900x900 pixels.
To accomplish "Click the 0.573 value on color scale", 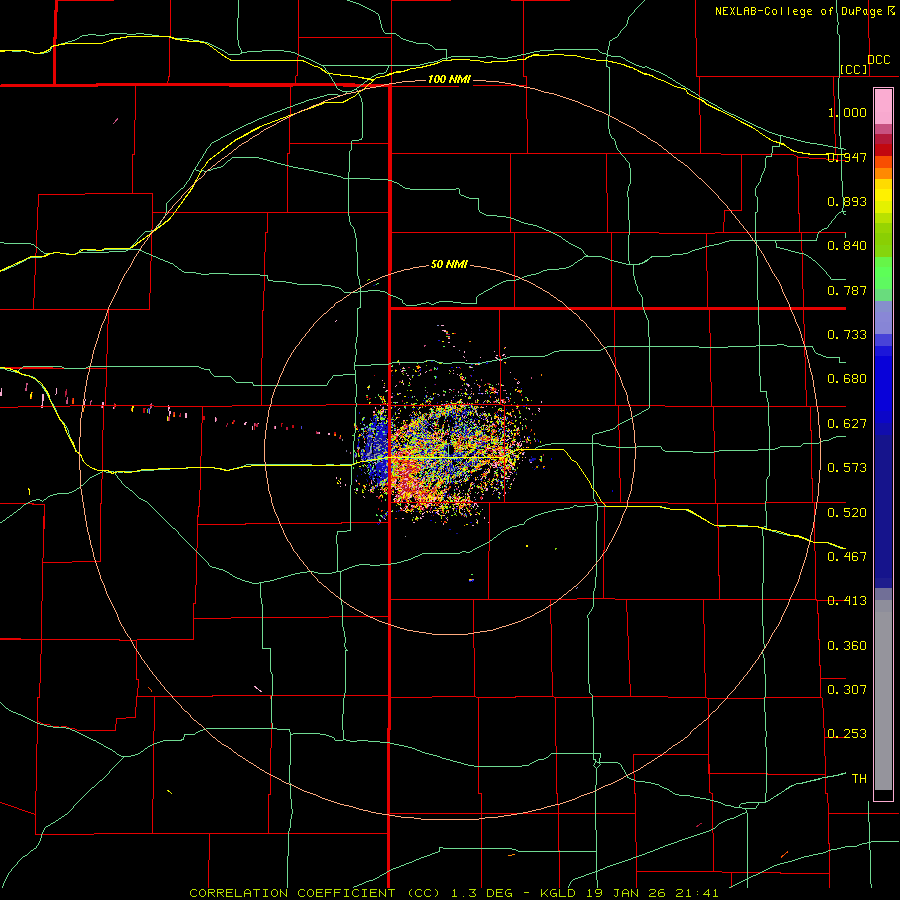I will (847, 467).
